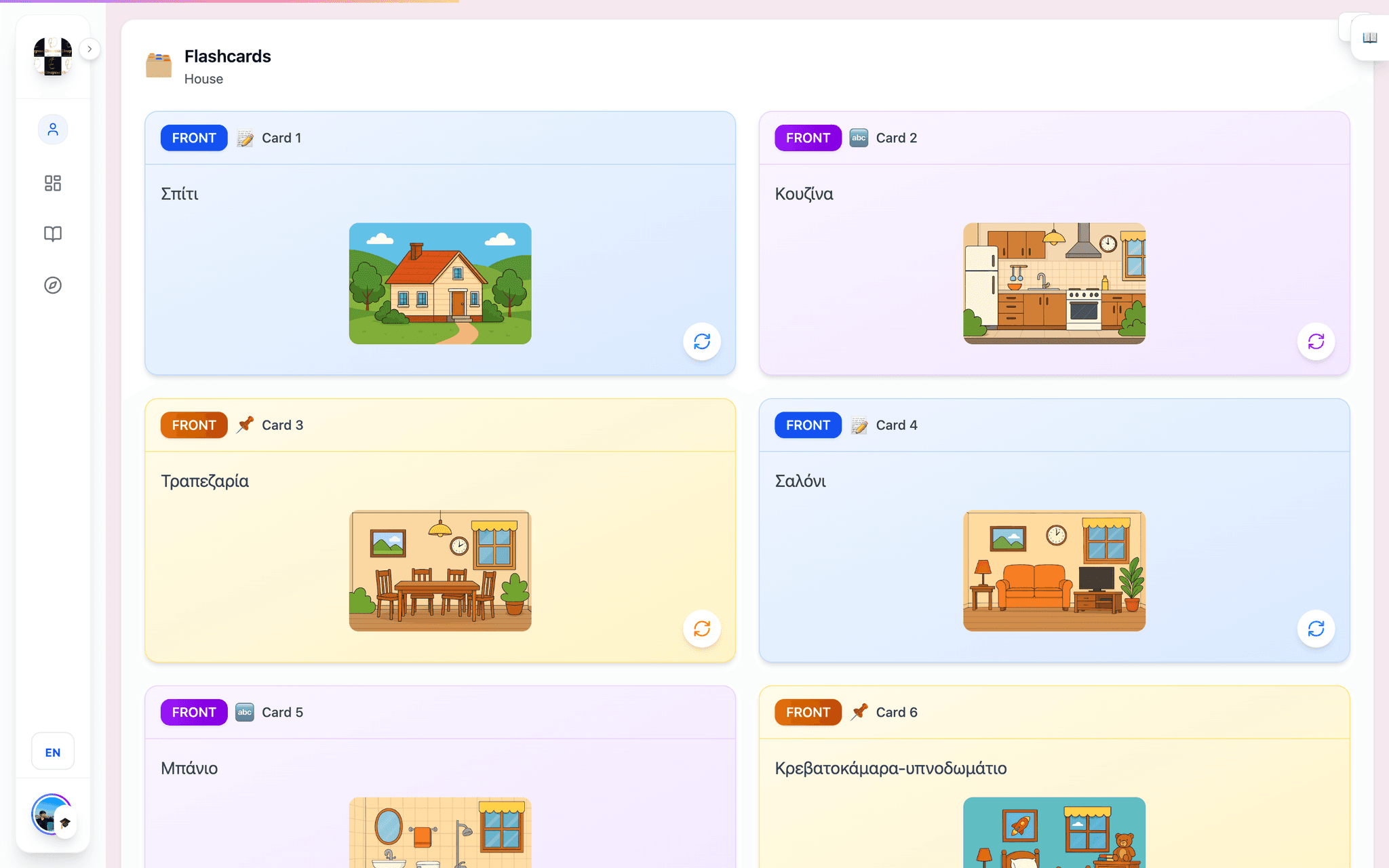Click the FRONT badge on Card 3
The width and height of the screenshot is (1389, 868).
[194, 425]
